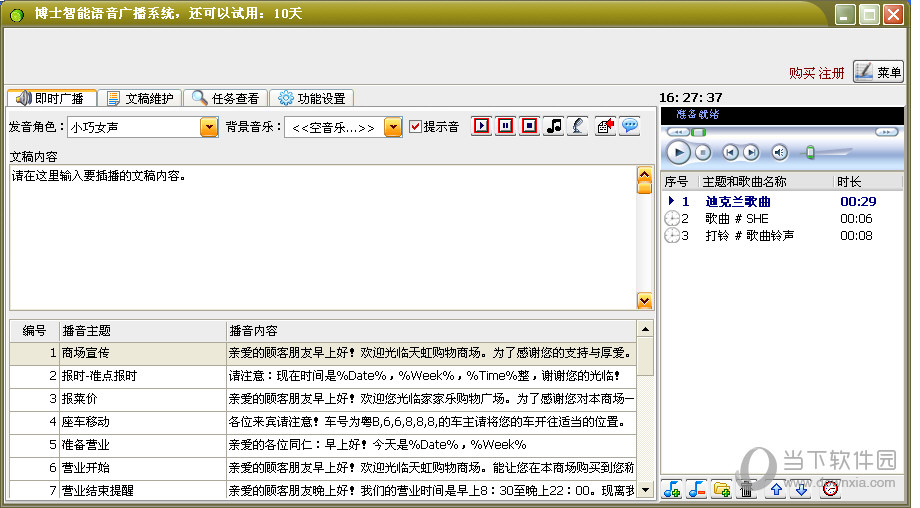
Task: Clear playlist with trash can icon
Action: point(746,488)
